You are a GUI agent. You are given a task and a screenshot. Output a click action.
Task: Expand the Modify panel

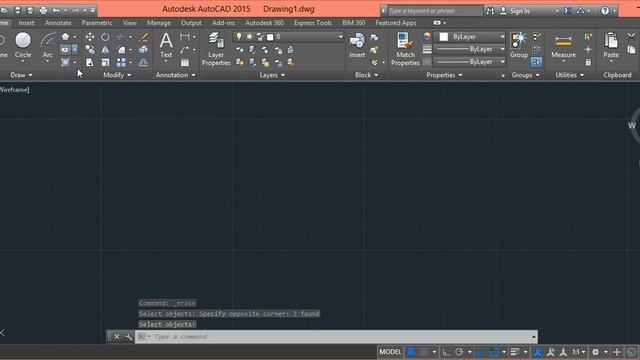tap(117, 75)
